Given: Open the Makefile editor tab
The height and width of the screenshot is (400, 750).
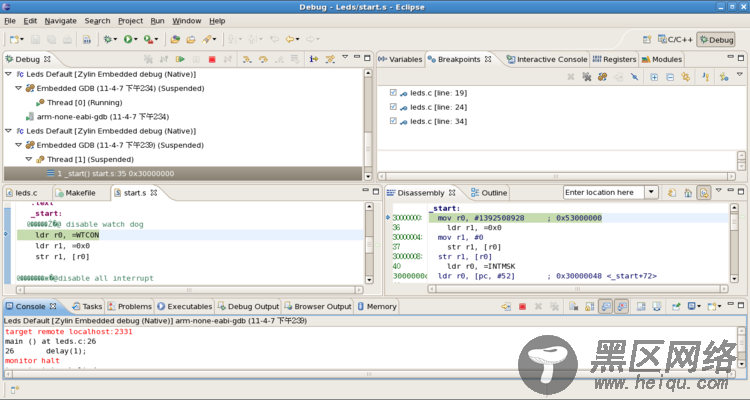Looking at the screenshot, I should tap(76, 193).
